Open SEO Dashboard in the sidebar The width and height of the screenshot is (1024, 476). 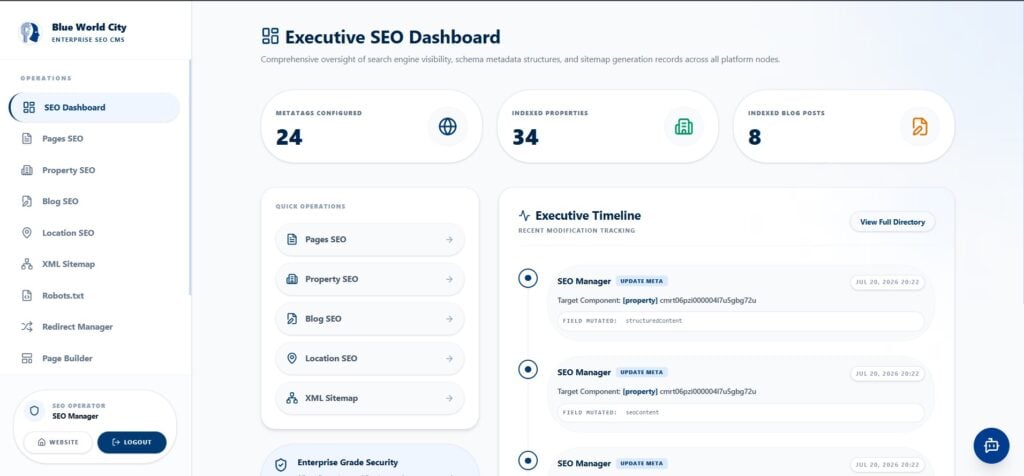(95, 108)
